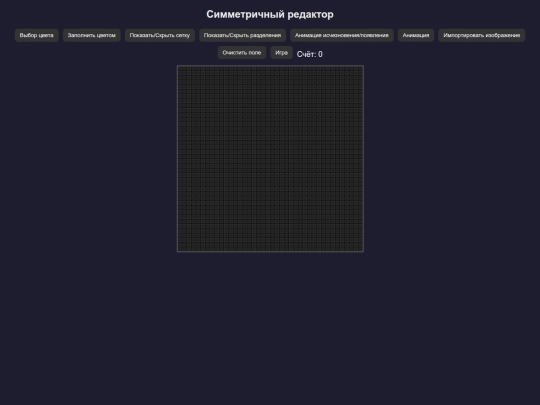Image resolution: width=540 pixels, height=405 pixels.
Task: Open the Выбор цвета color picker
Action: (37, 35)
